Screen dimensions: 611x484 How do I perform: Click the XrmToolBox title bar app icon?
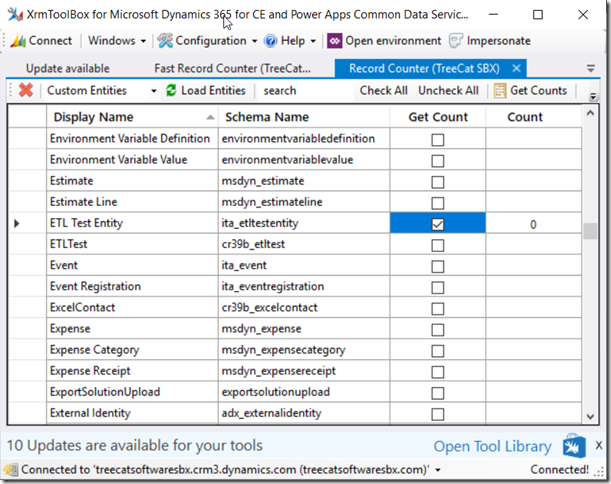15,15
